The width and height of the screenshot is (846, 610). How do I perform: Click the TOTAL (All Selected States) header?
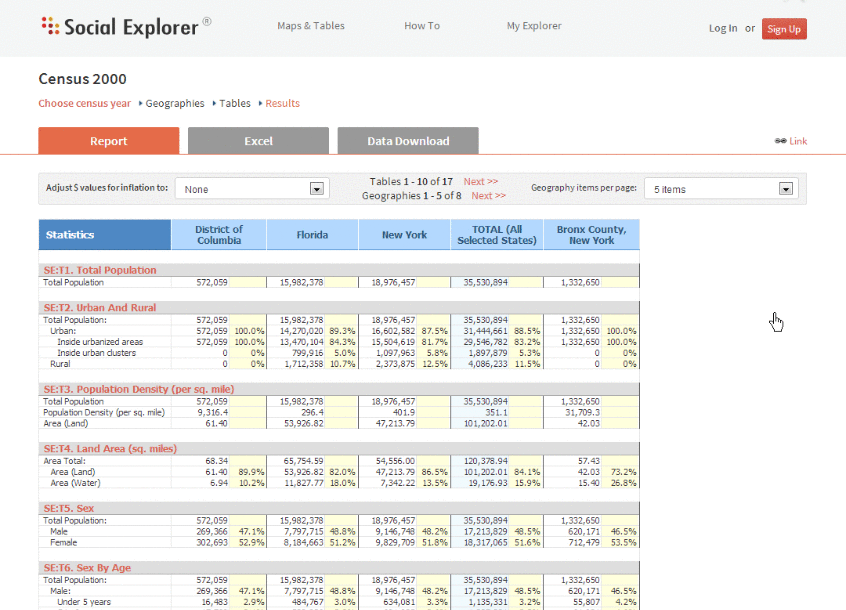[x=497, y=235]
